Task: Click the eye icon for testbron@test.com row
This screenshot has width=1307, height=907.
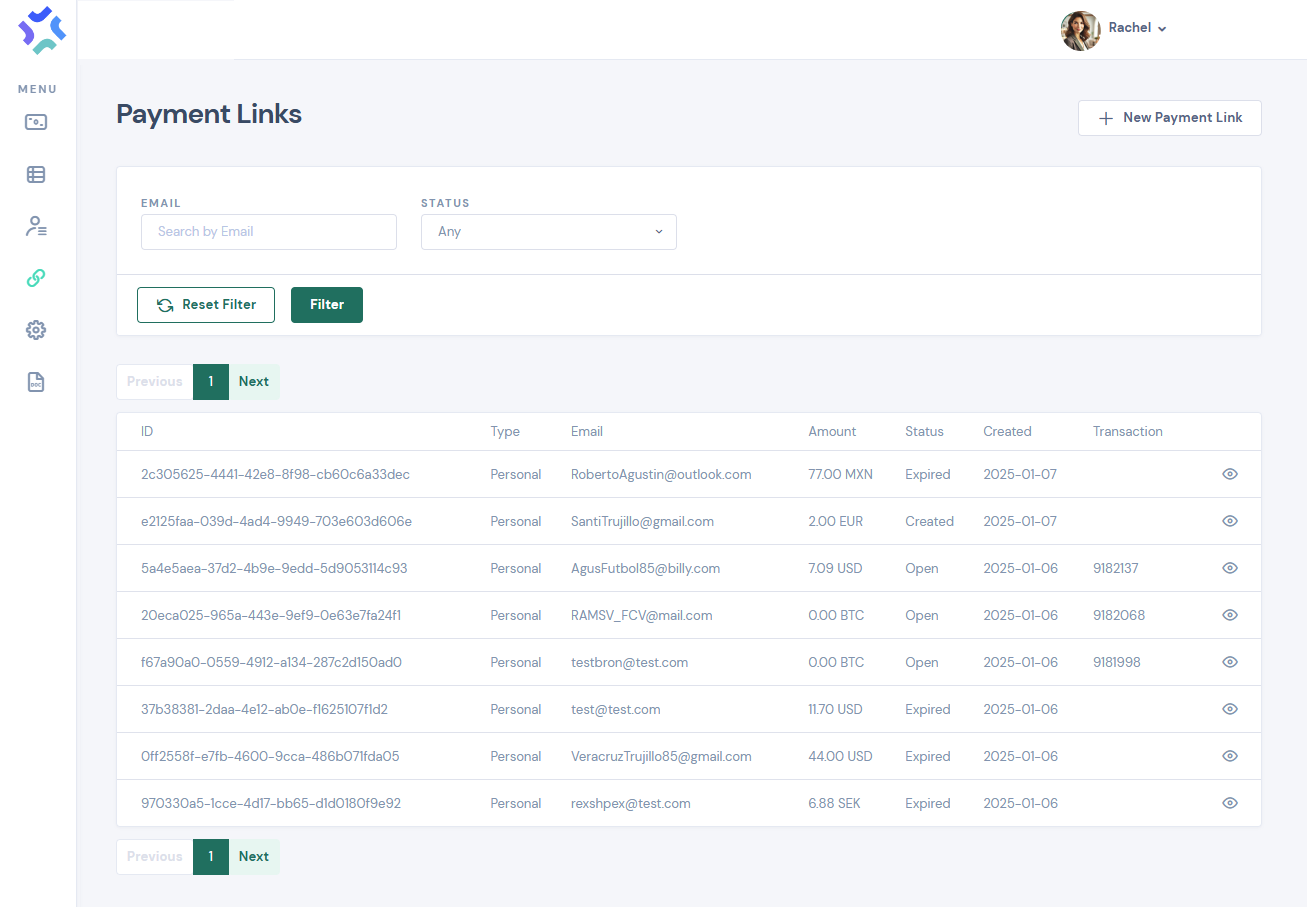Action: point(1230,662)
